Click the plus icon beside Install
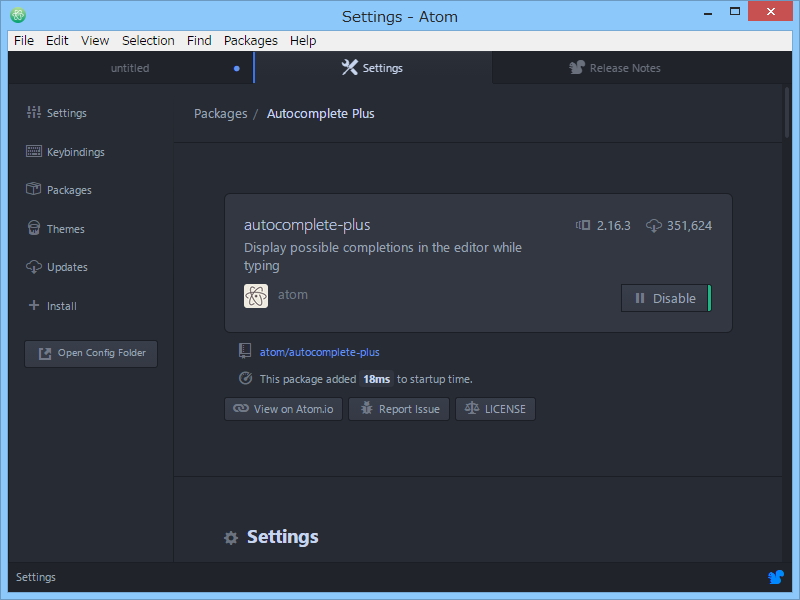The width and height of the screenshot is (800, 600). 34,305
